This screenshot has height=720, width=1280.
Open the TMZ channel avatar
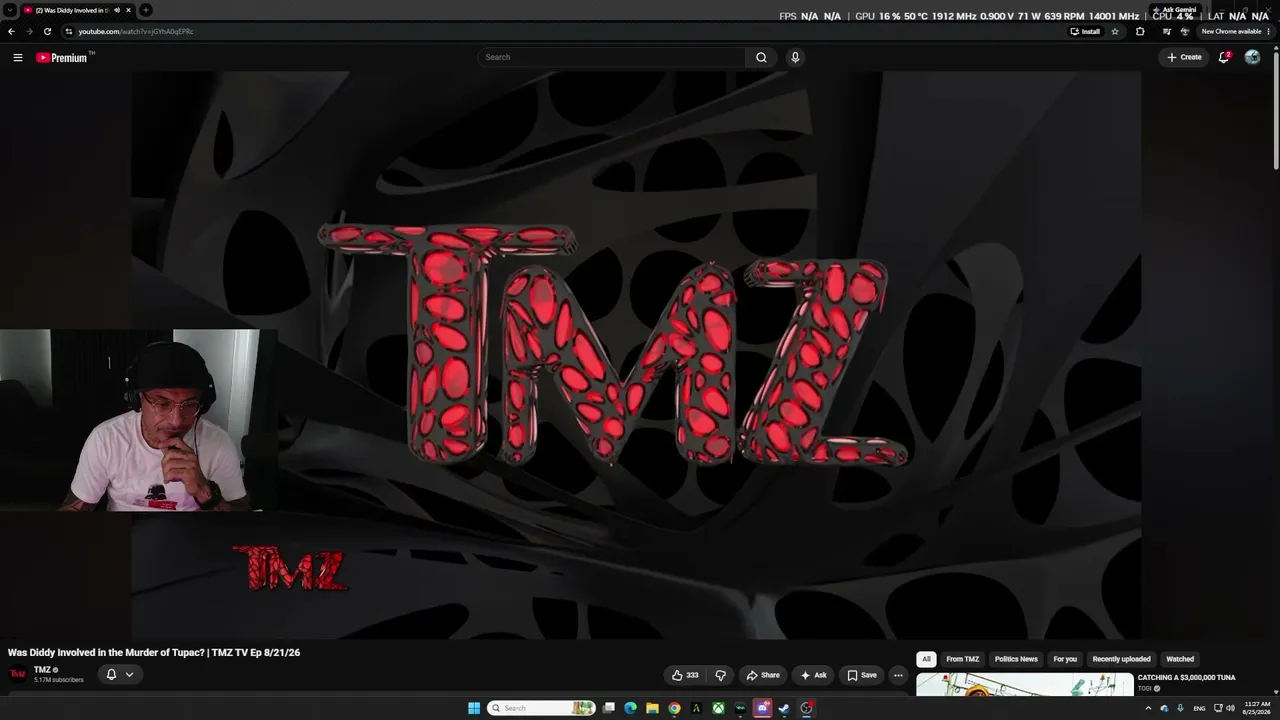coord(18,674)
